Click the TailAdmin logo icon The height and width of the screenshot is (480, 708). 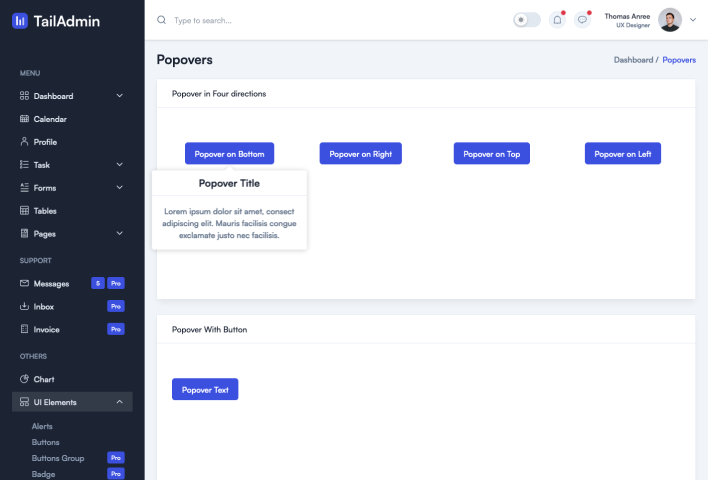(x=20, y=20)
